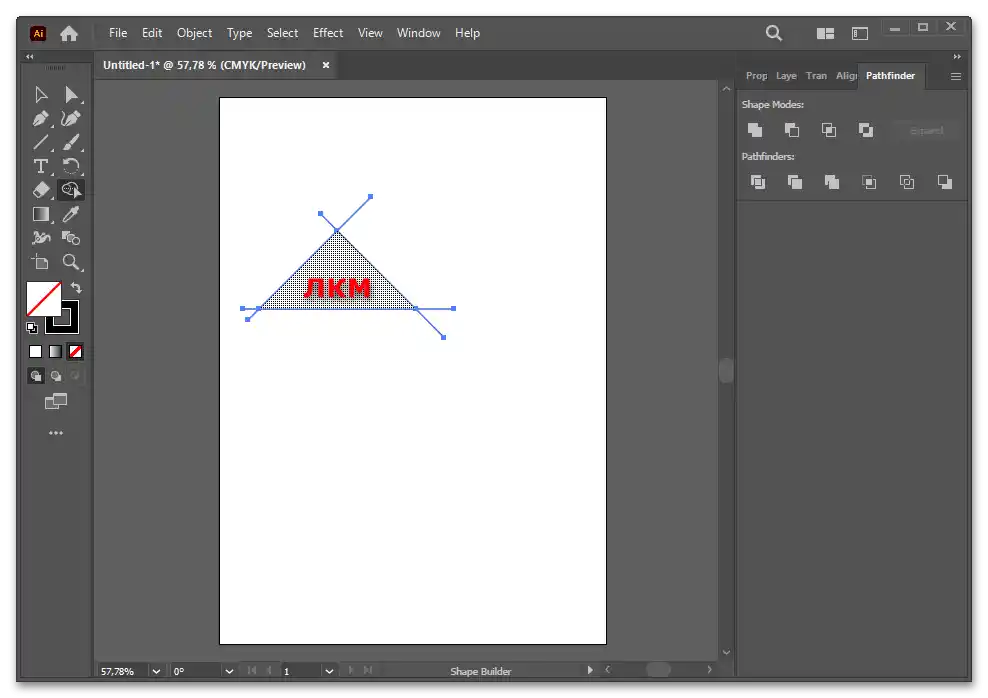
Task: Select the Direct Selection tool
Action: coord(71,94)
